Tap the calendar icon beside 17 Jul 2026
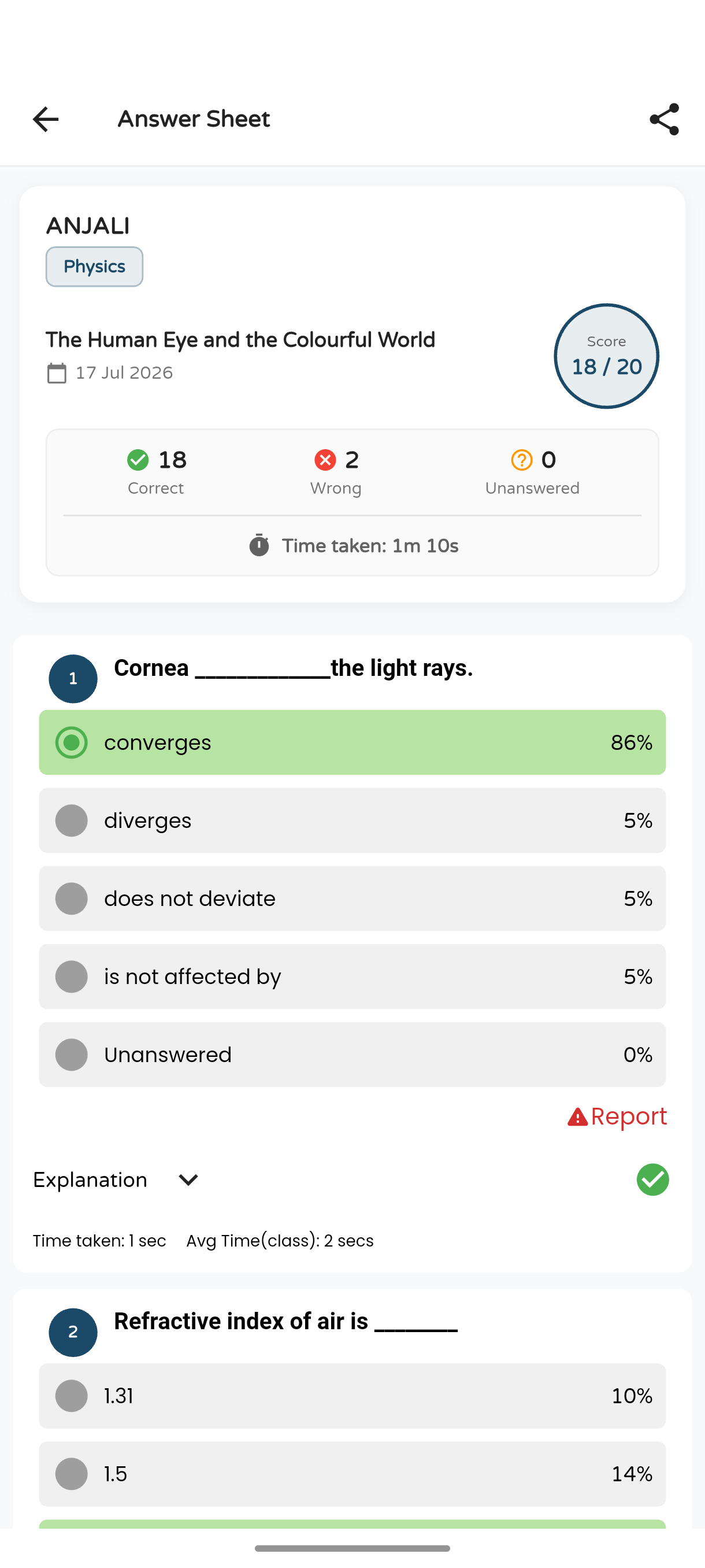The width and height of the screenshot is (705, 1568). click(x=57, y=373)
